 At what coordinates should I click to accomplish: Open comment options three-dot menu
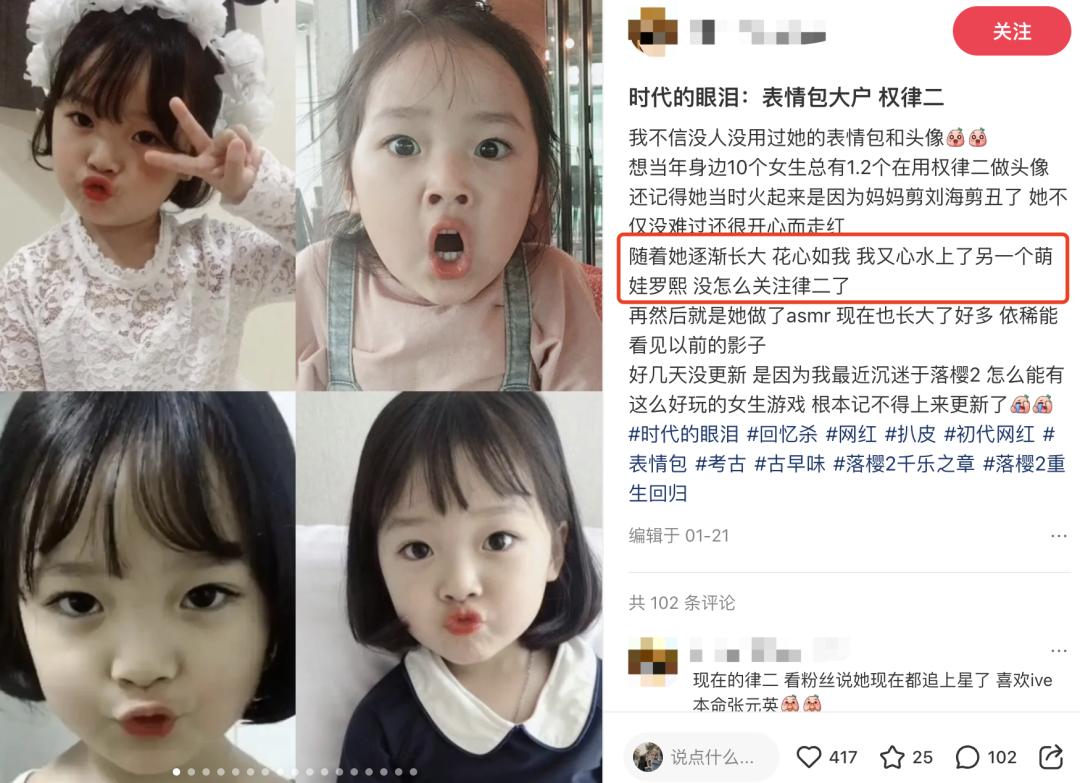point(1059,650)
